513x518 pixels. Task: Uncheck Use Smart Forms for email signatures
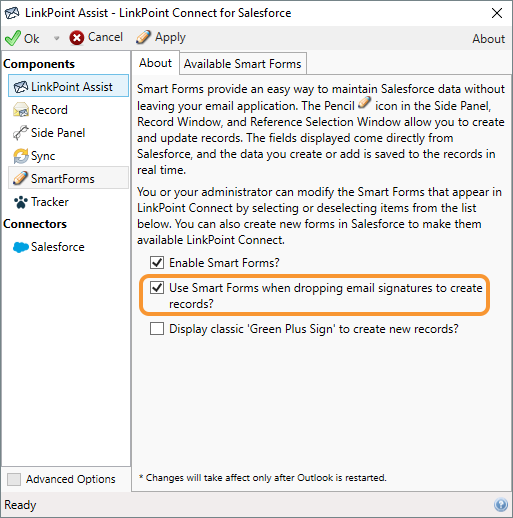(157, 287)
